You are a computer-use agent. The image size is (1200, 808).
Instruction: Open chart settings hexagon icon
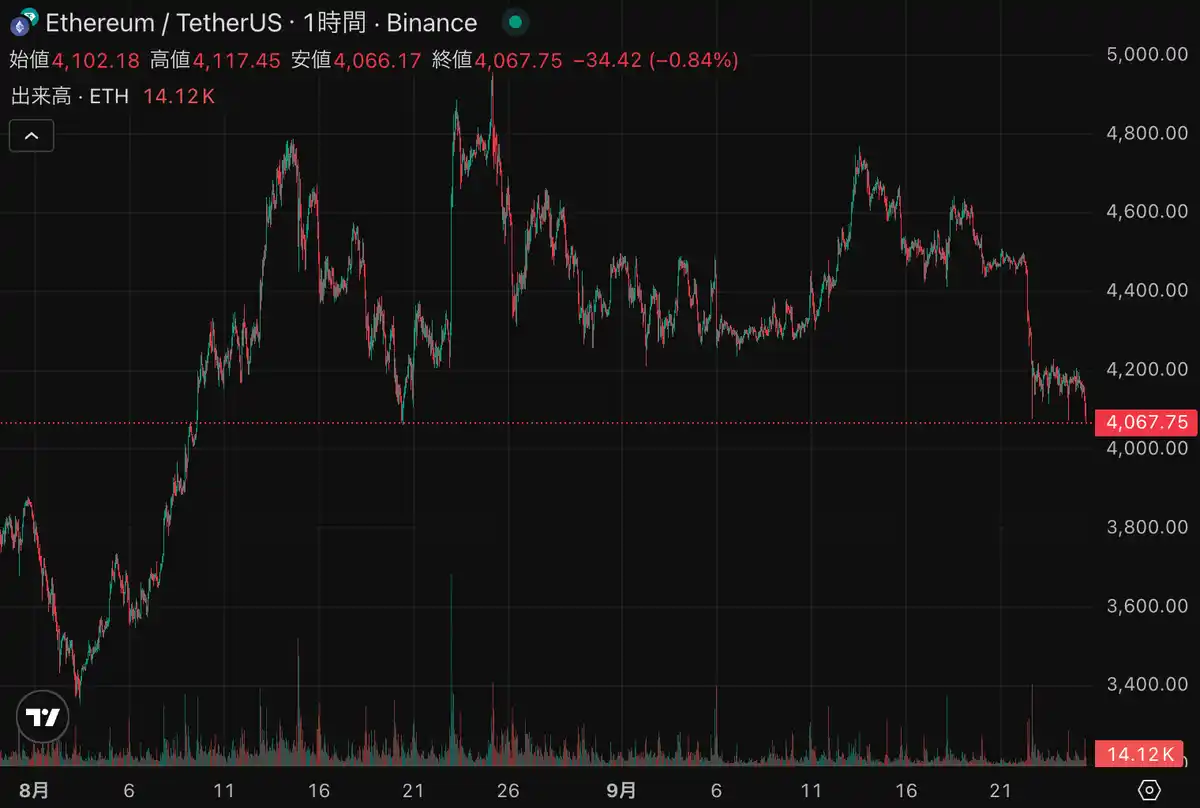tap(1149, 789)
